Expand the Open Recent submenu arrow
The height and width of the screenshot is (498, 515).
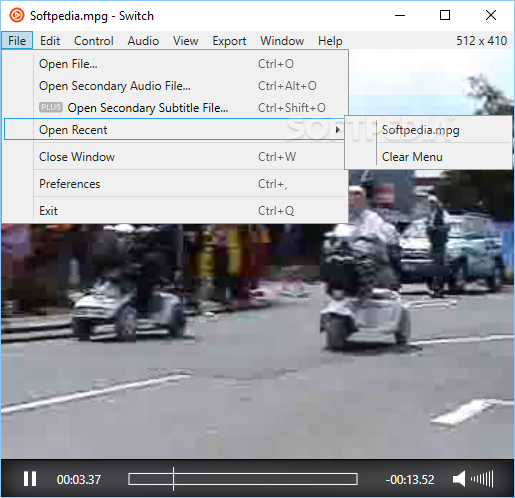338,129
